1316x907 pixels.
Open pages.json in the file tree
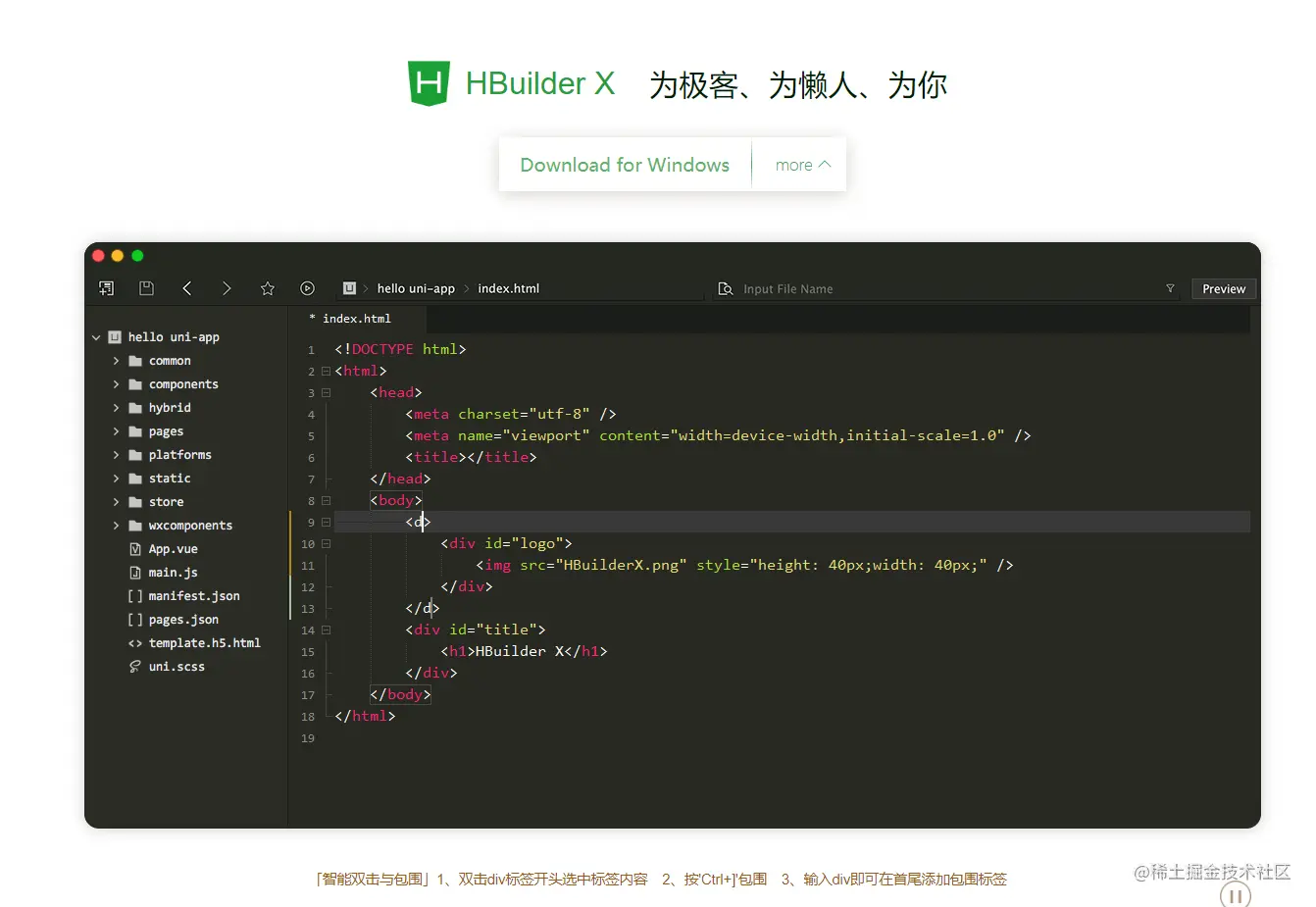click(183, 620)
